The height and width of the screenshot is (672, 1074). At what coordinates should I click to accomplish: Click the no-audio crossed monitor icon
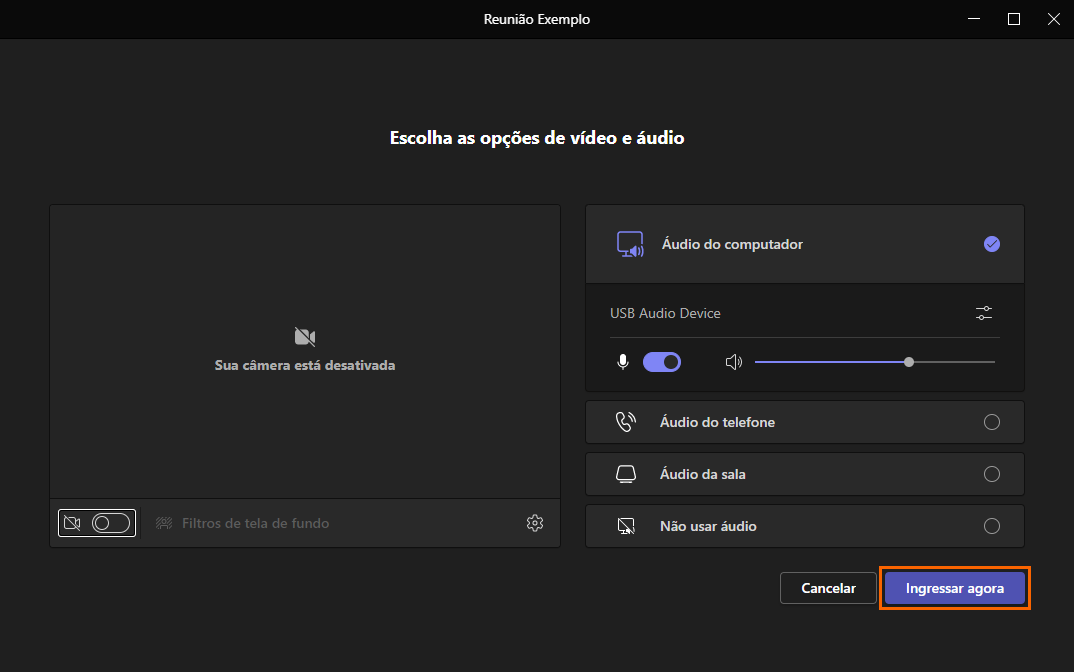[626, 526]
